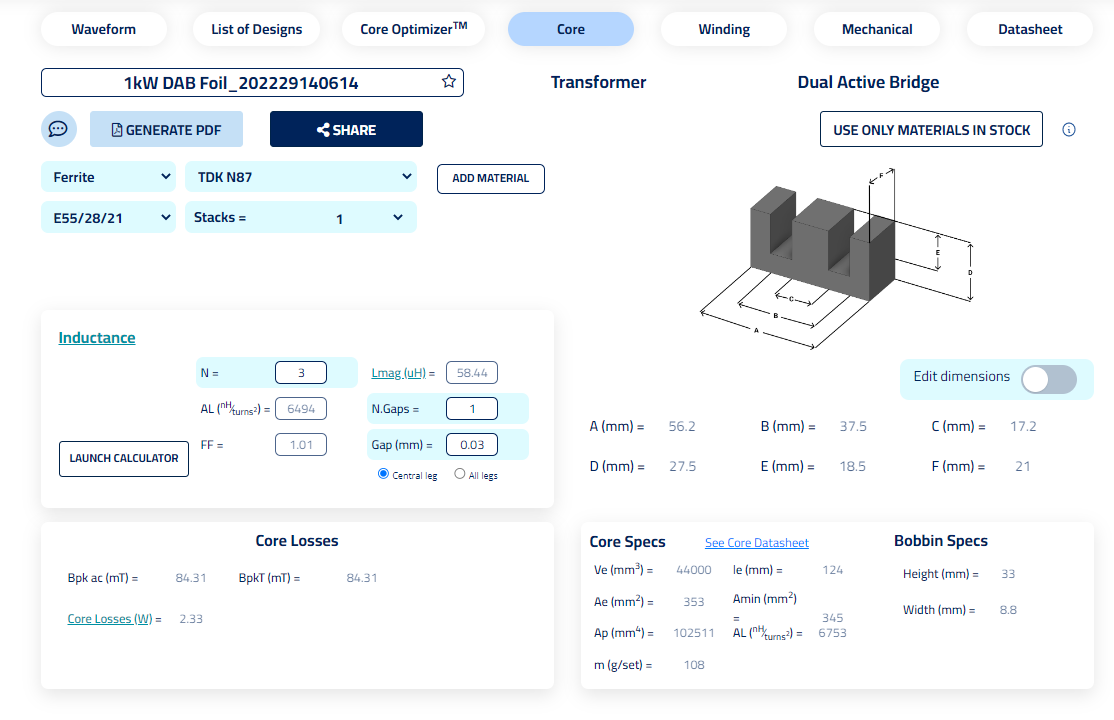Click the Amin value 345
The image size is (1114, 720).
coord(833,618)
